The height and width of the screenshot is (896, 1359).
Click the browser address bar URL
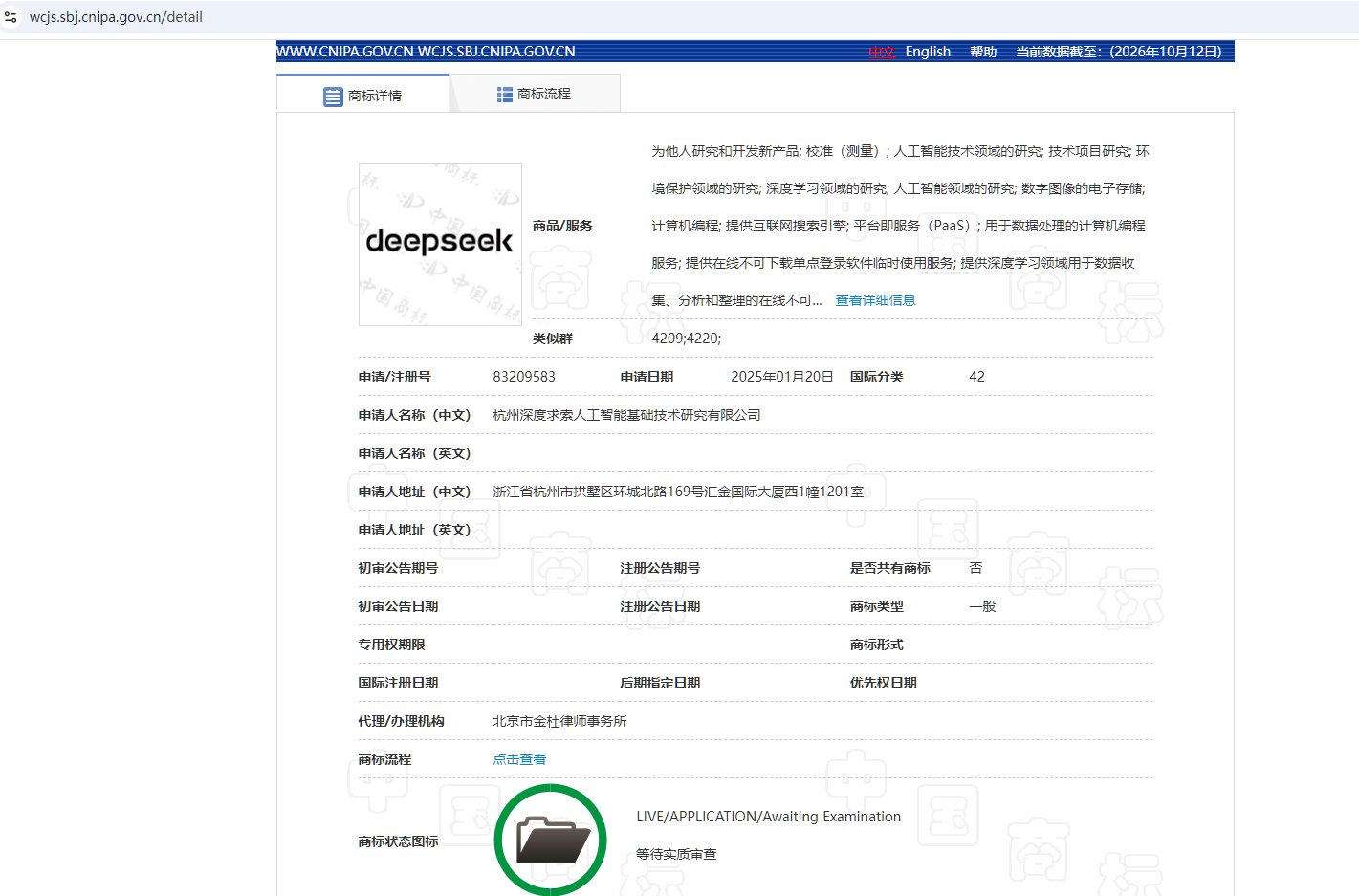pos(116,17)
